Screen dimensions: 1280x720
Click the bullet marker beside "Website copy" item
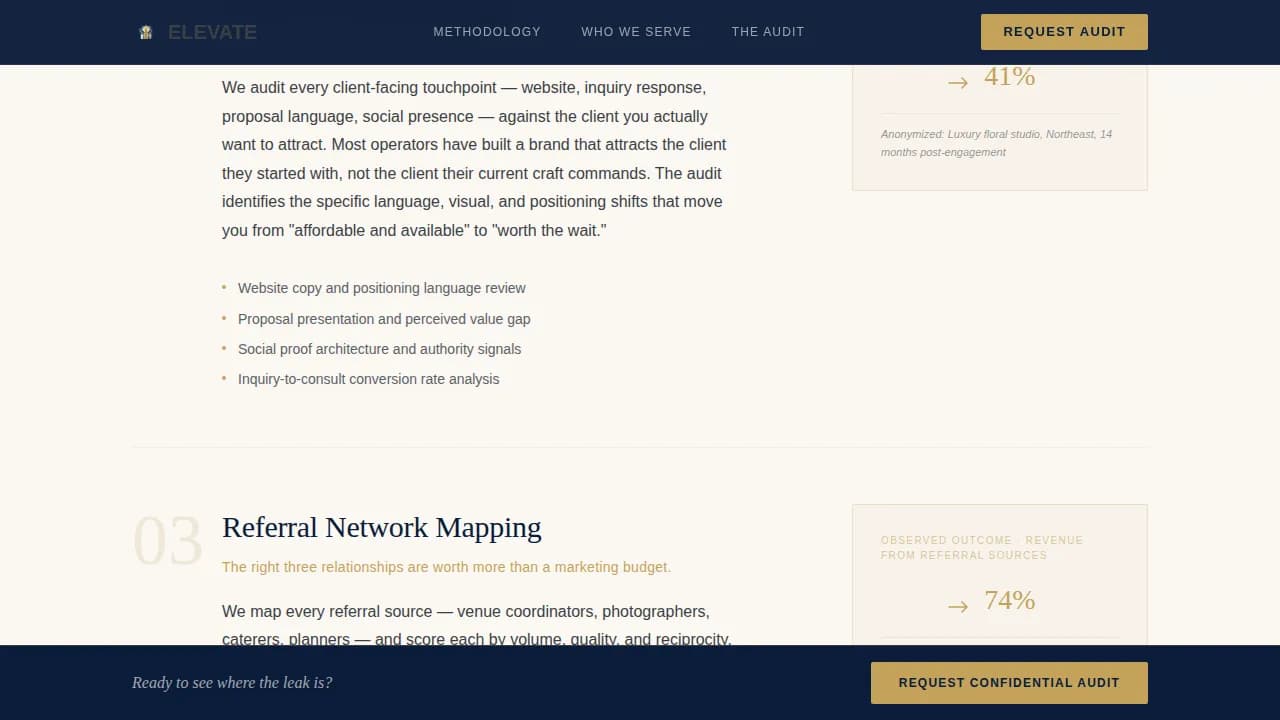[224, 288]
